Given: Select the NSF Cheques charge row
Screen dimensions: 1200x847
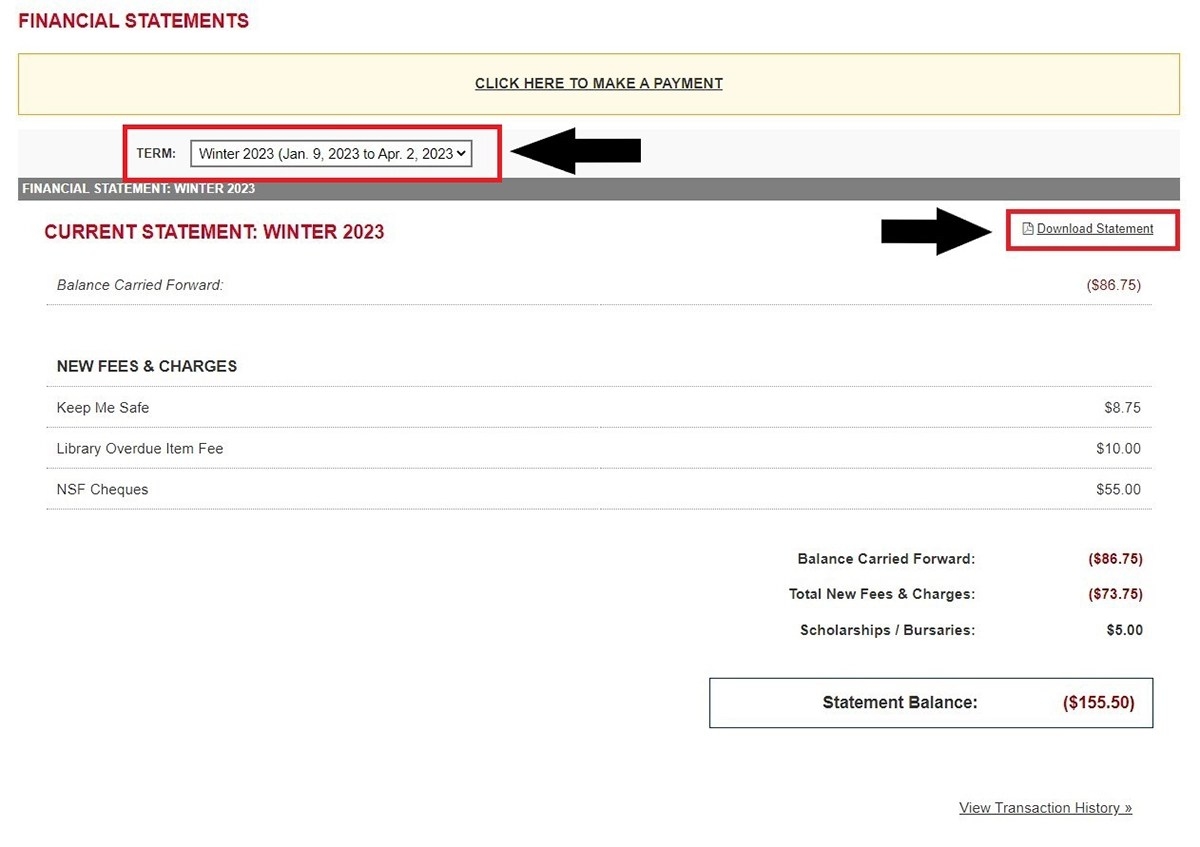Looking at the screenshot, I should (102, 489).
